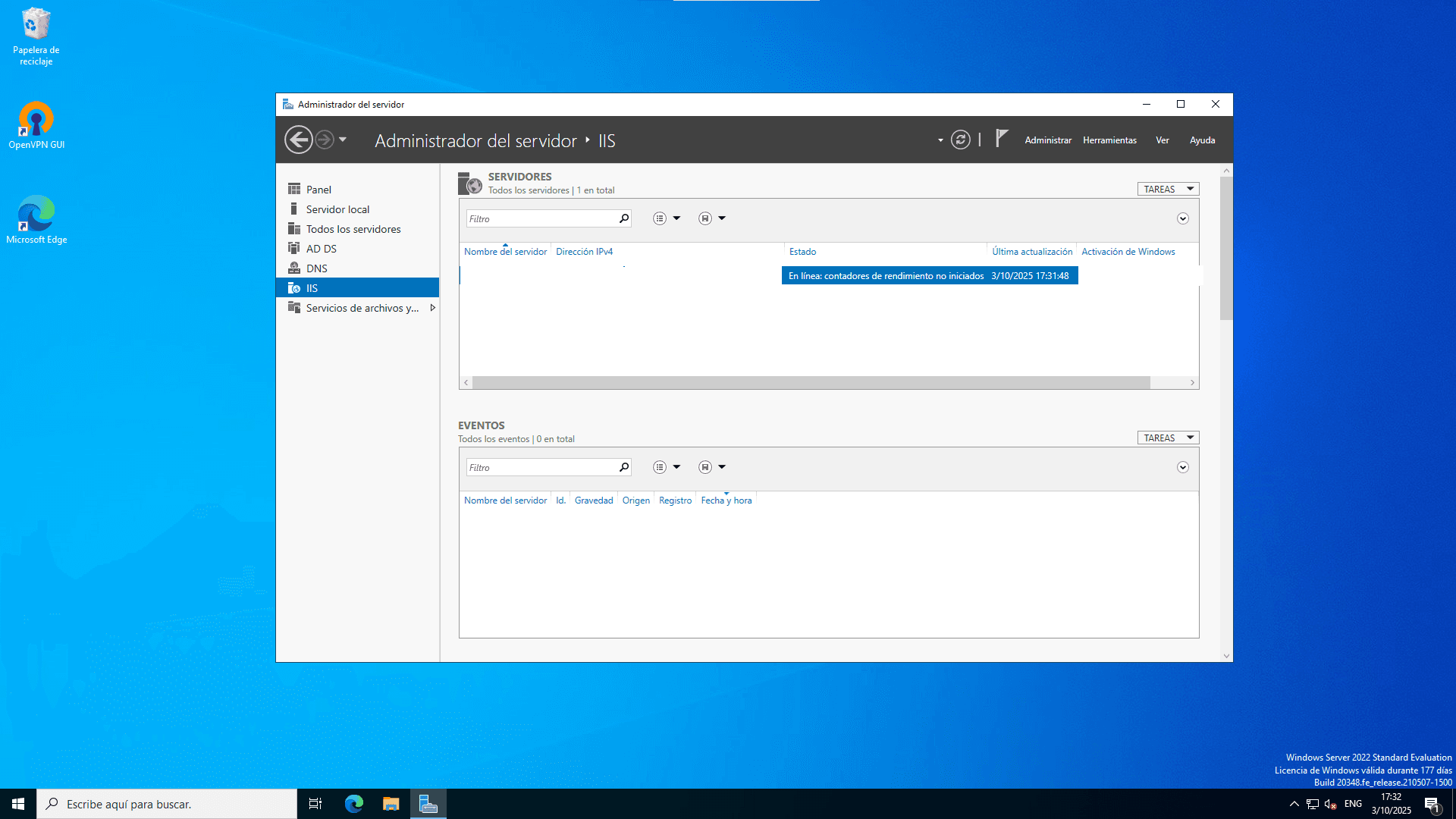Select the AD DS role in sidebar
This screenshot has width=1456, height=819.
(x=322, y=248)
